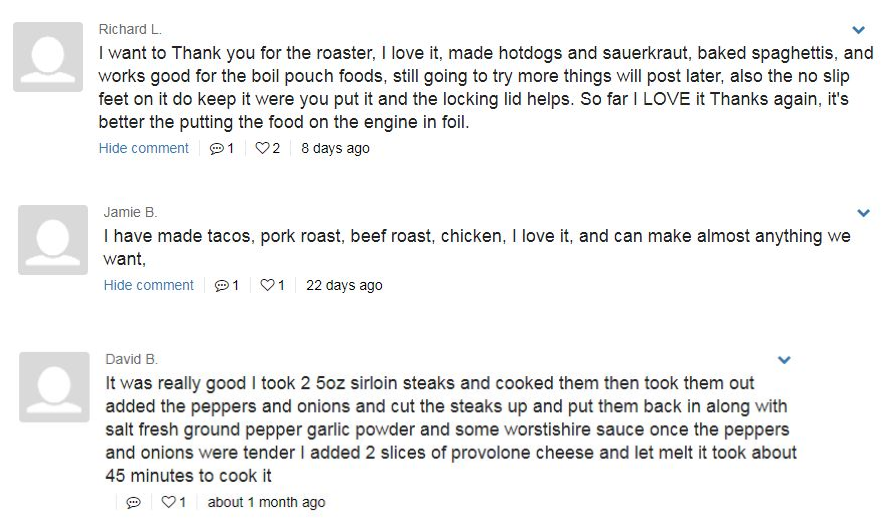Viewport: 888px width, 528px height.
Task: Like David B.'s comment with the heart icon
Action: [168, 502]
